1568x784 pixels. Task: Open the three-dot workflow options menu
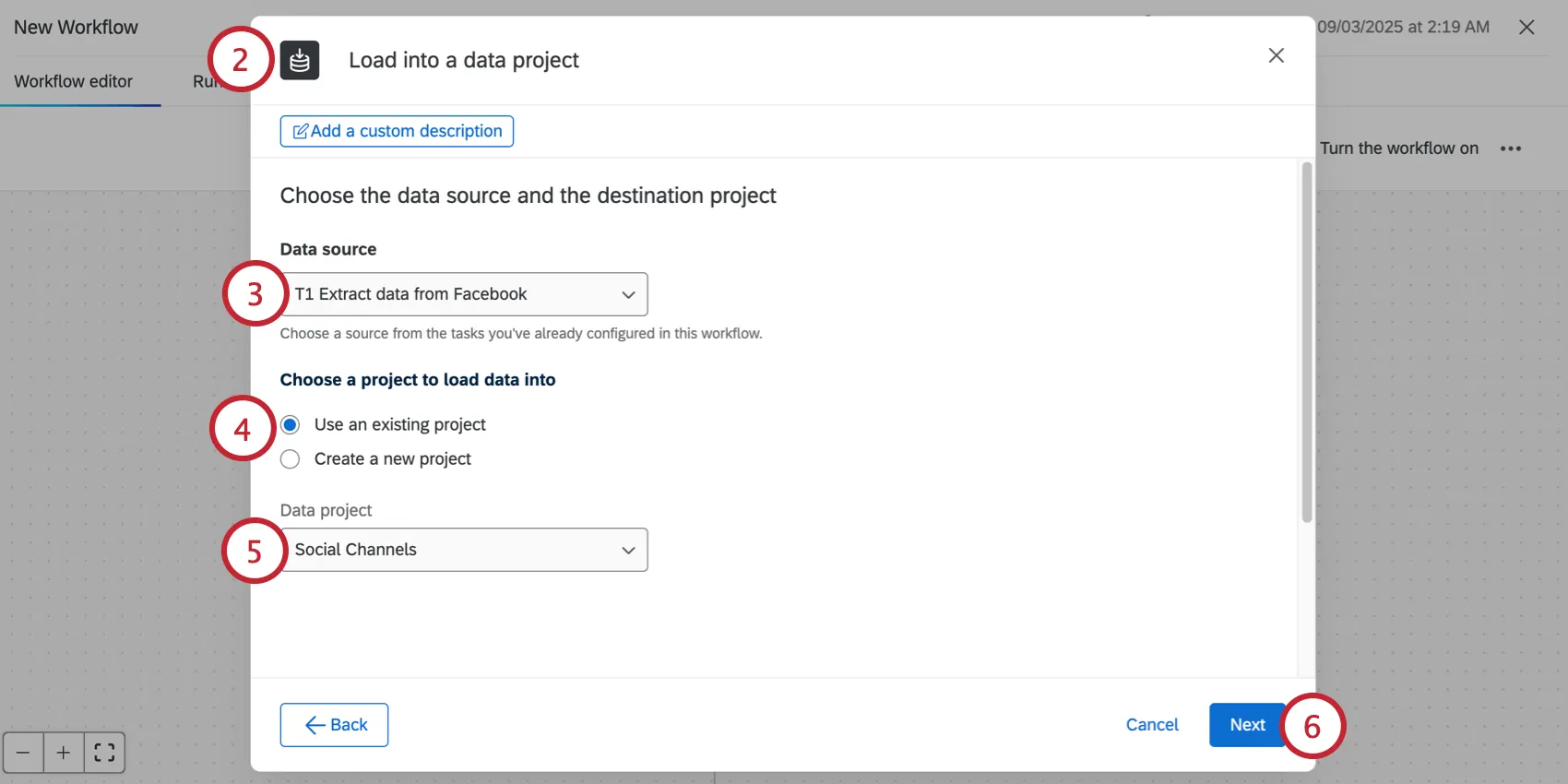click(x=1510, y=148)
